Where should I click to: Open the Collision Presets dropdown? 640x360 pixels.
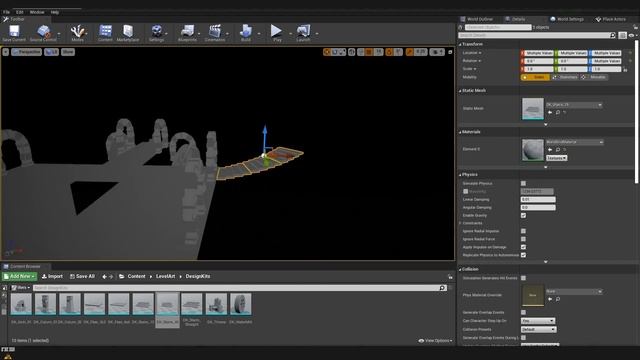(x=538, y=329)
